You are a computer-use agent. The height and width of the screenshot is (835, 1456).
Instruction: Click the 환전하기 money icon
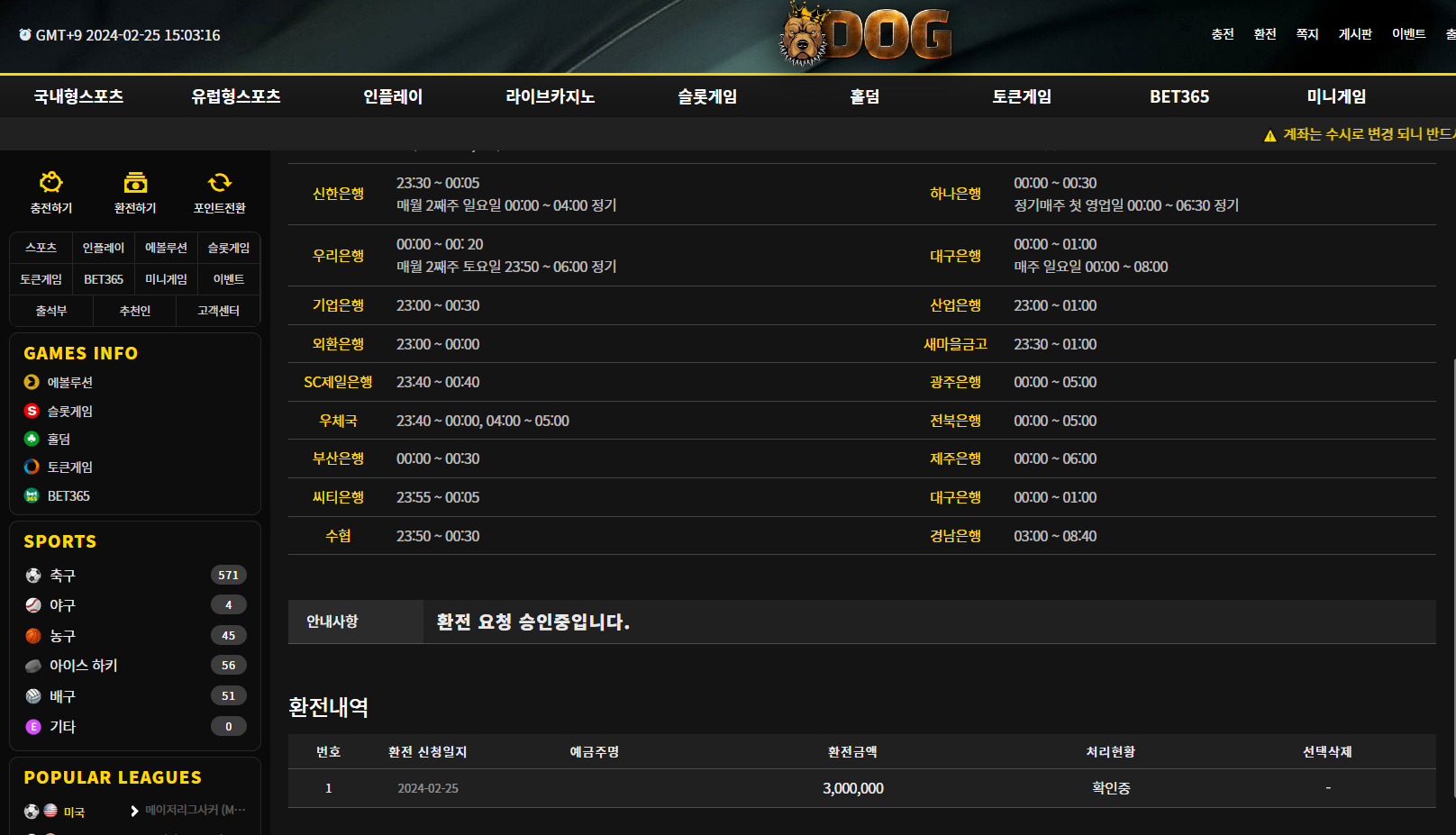click(x=135, y=183)
